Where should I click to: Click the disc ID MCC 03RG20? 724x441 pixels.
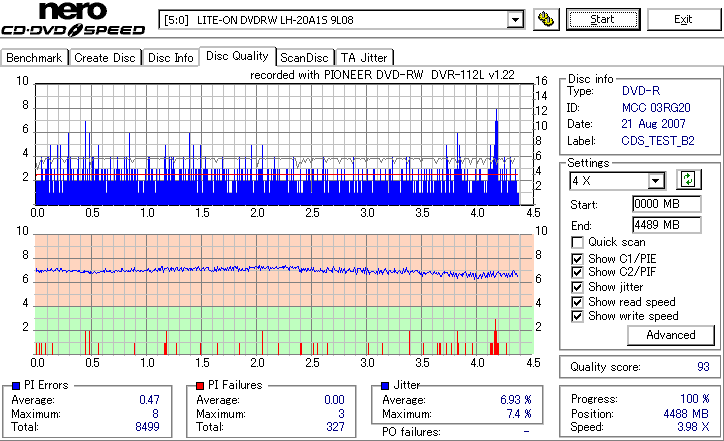656,108
